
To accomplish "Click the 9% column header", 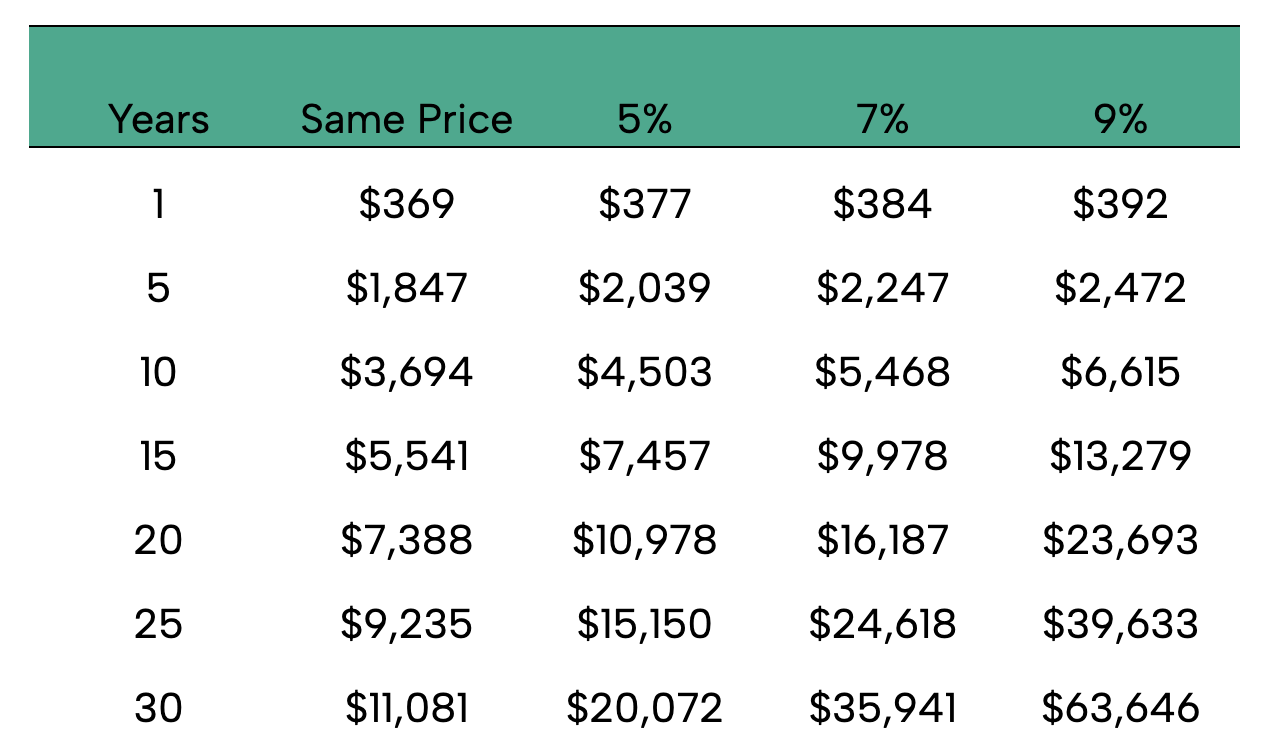I will click(x=1120, y=119).
